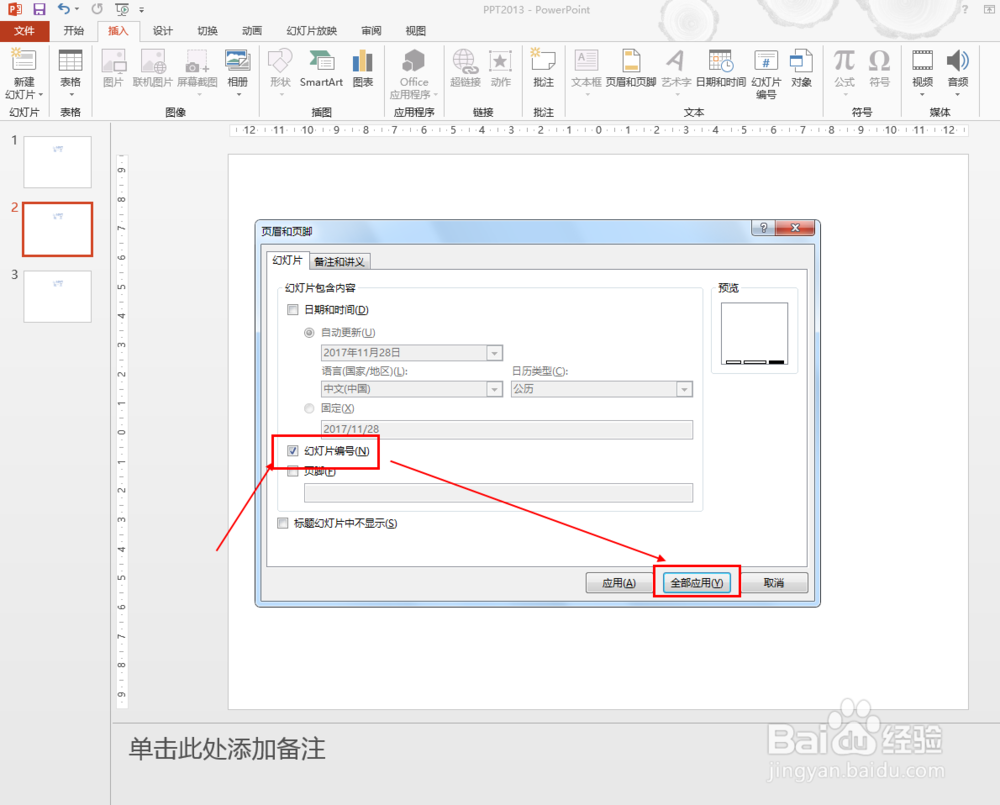
Task: Click the notes area 单击此处添加备注
Action: pyautogui.click(x=227, y=749)
